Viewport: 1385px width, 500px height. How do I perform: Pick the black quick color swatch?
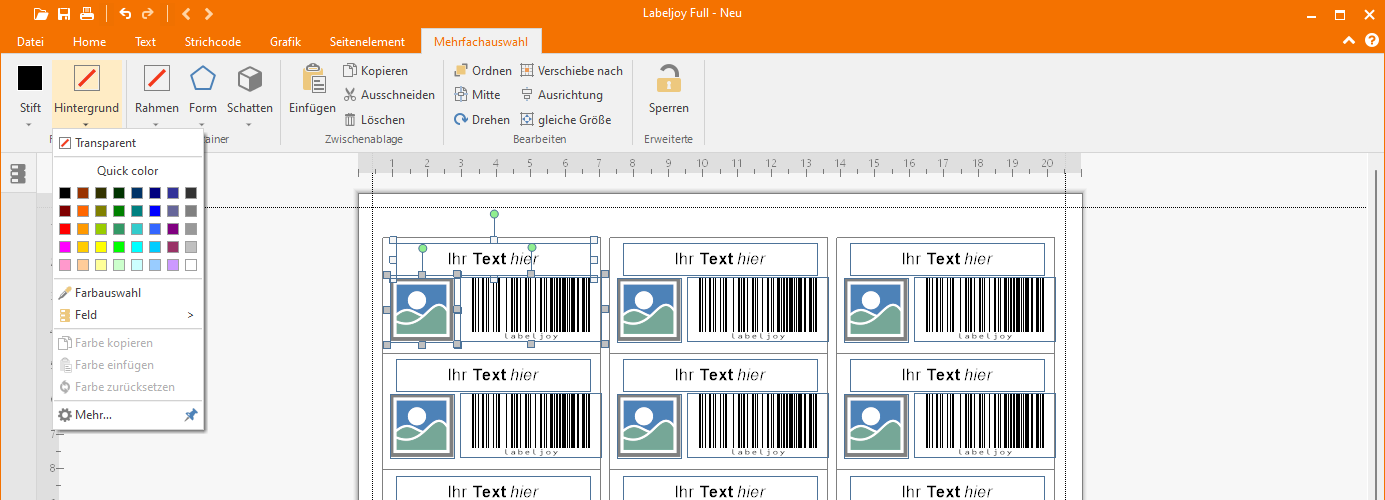pyautogui.click(x=65, y=193)
